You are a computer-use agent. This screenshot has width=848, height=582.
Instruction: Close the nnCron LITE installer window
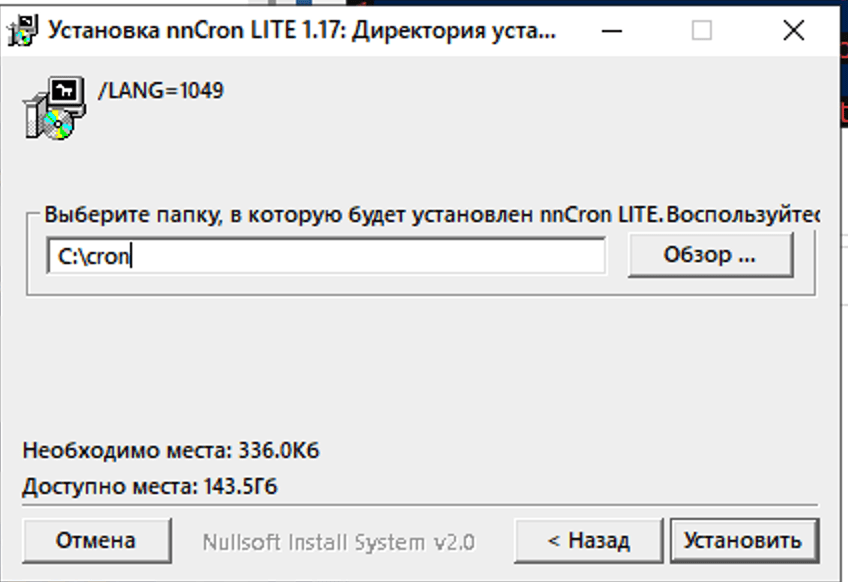[x=794, y=31]
